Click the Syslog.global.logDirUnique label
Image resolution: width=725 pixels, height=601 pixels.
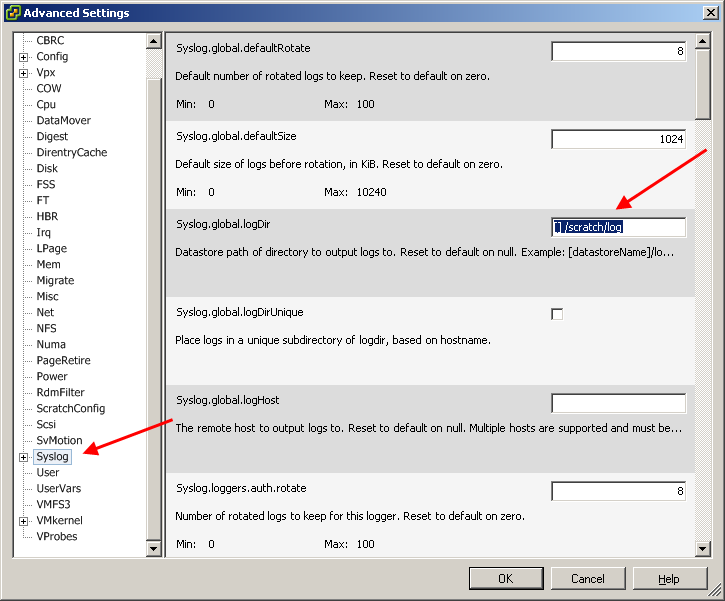[240, 312]
